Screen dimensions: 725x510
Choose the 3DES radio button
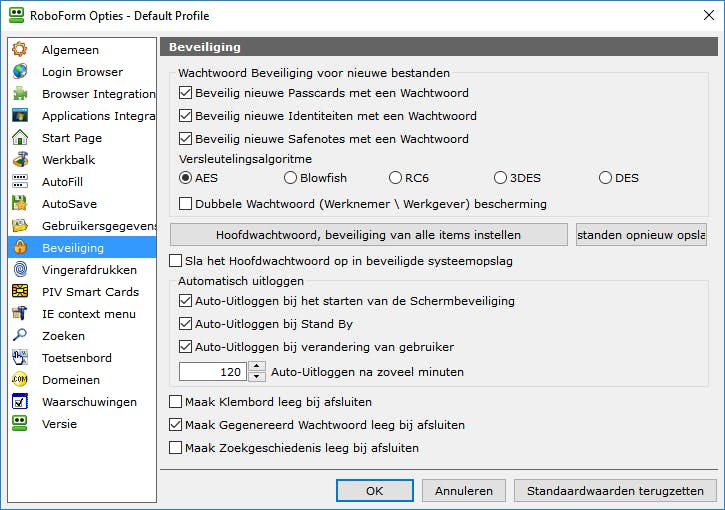(500, 178)
